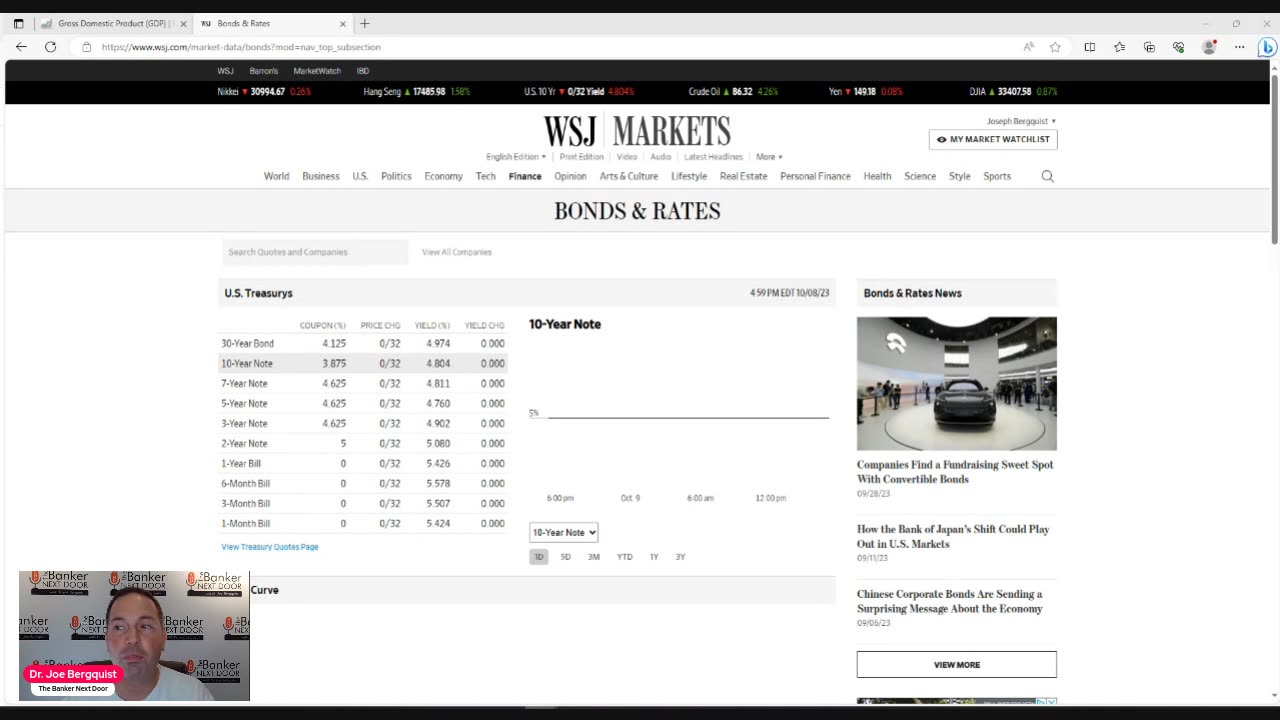Select the 1Y chart range
This screenshot has width=1280, height=720.
654,557
